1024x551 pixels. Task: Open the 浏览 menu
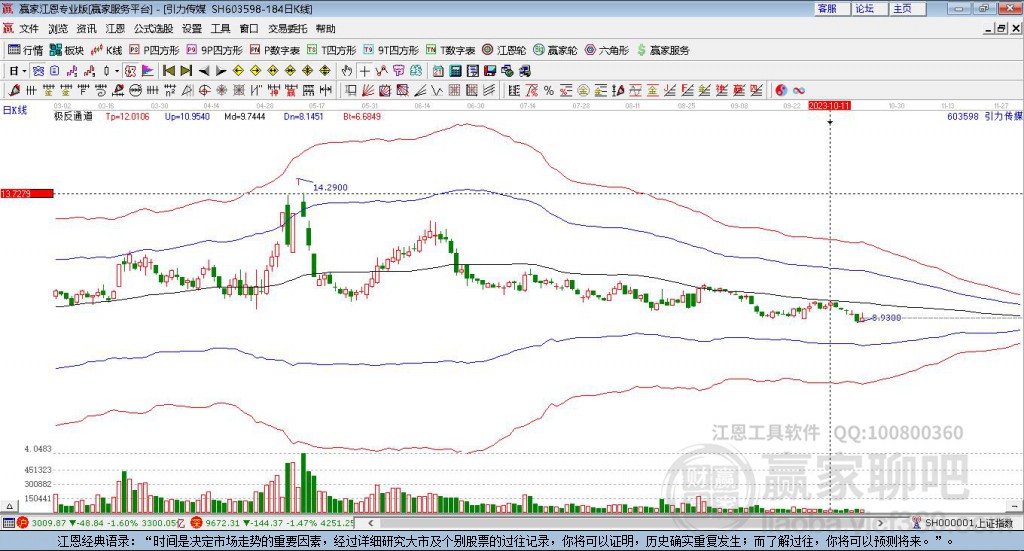(x=57, y=29)
